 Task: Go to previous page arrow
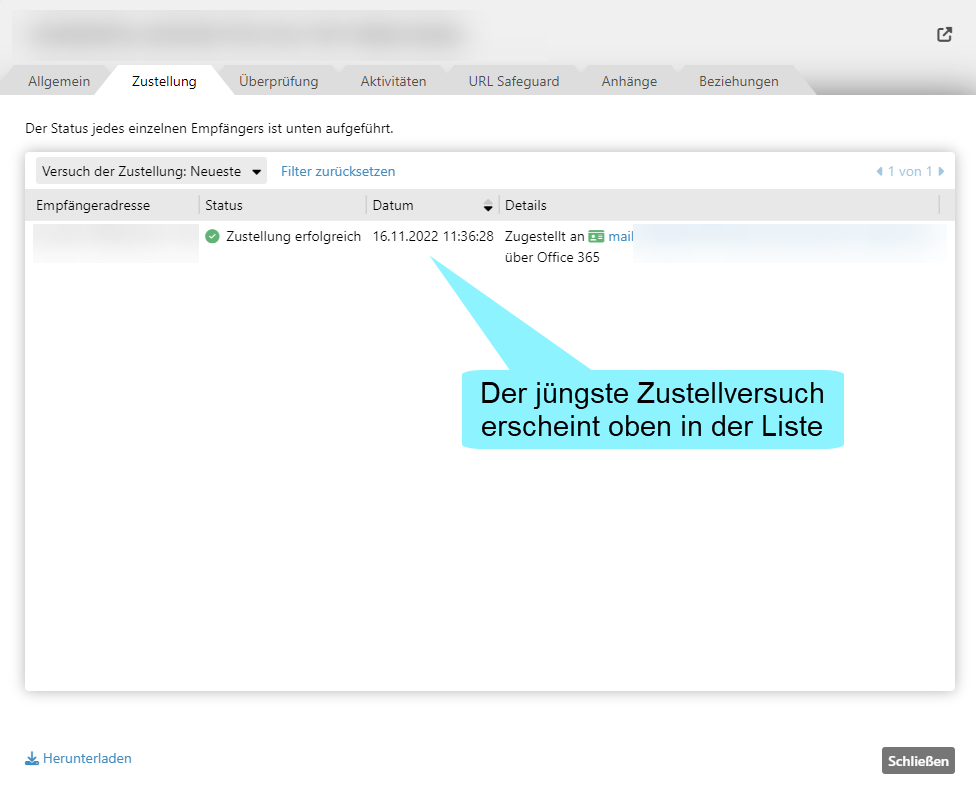(879, 172)
